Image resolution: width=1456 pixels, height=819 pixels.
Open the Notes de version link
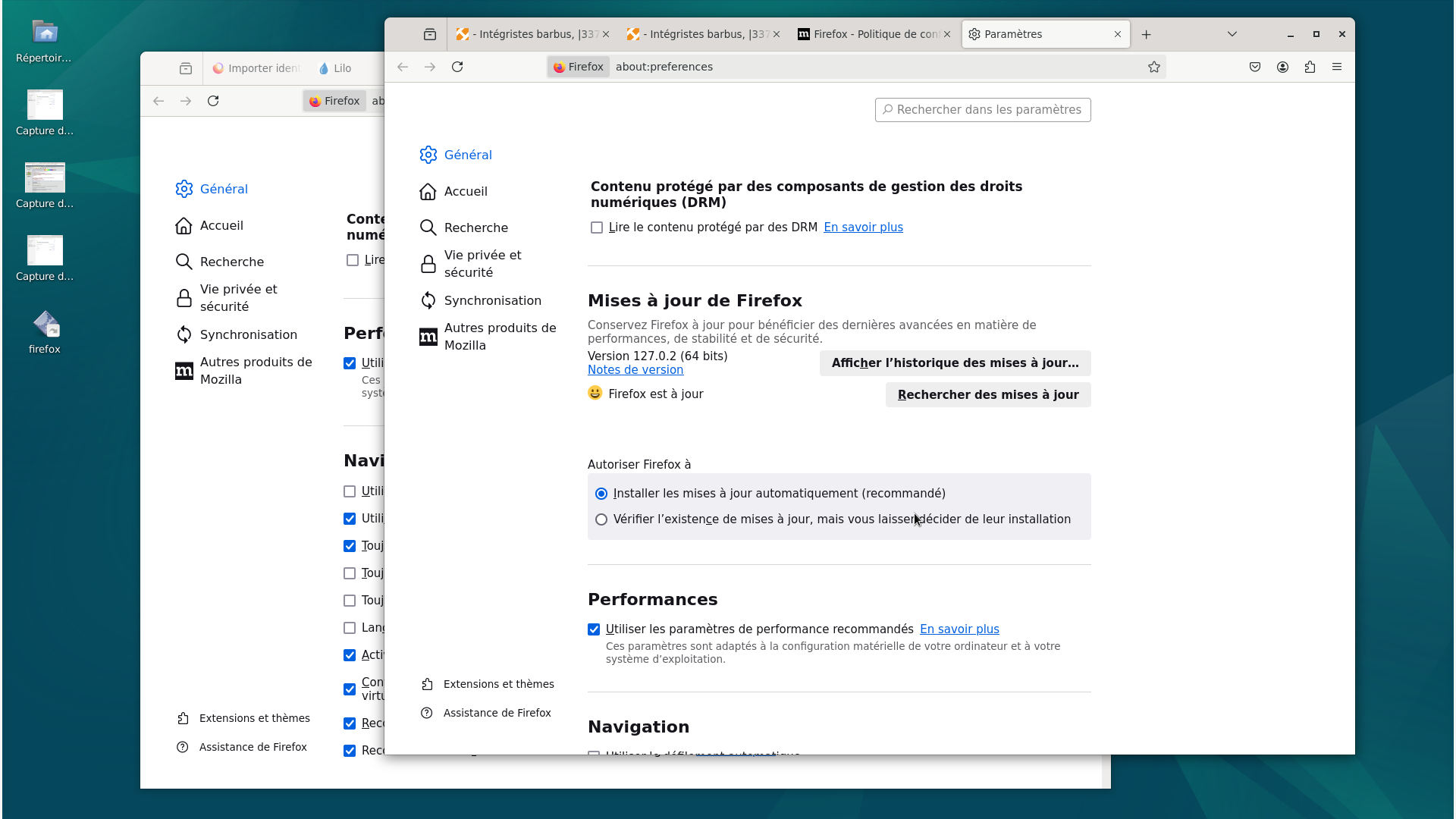[635, 370]
